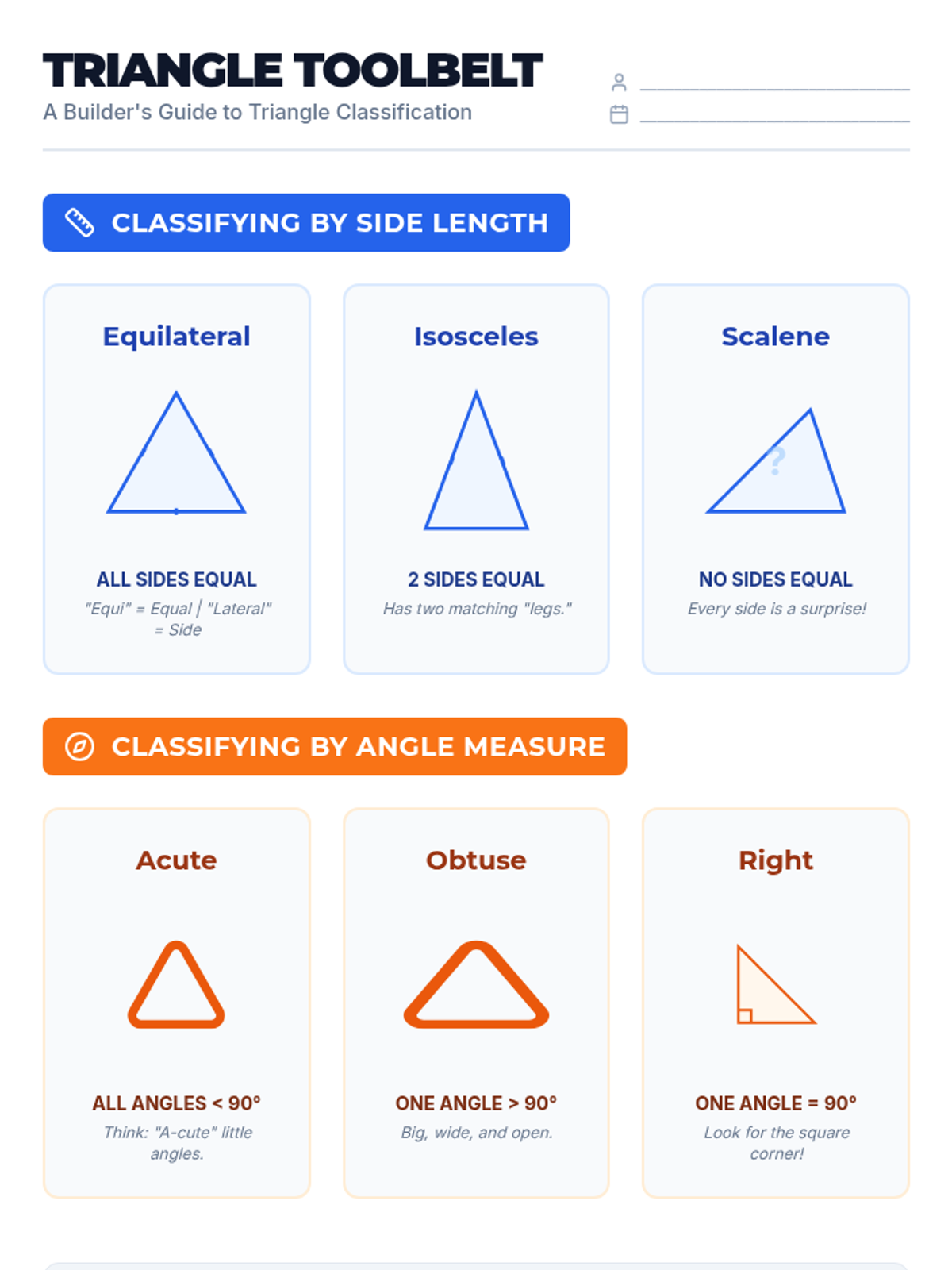Click the calendar icon beside date line

tap(619, 114)
